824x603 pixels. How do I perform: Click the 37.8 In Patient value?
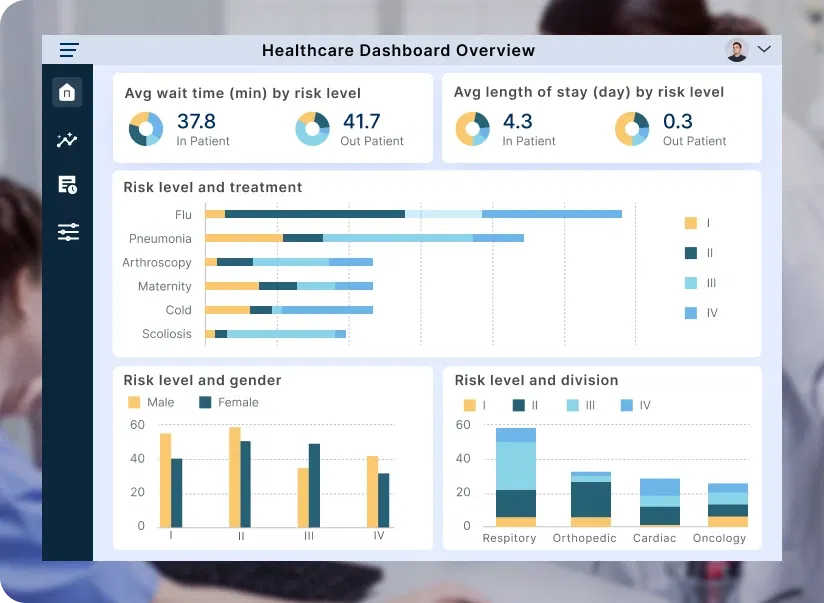point(196,122)
